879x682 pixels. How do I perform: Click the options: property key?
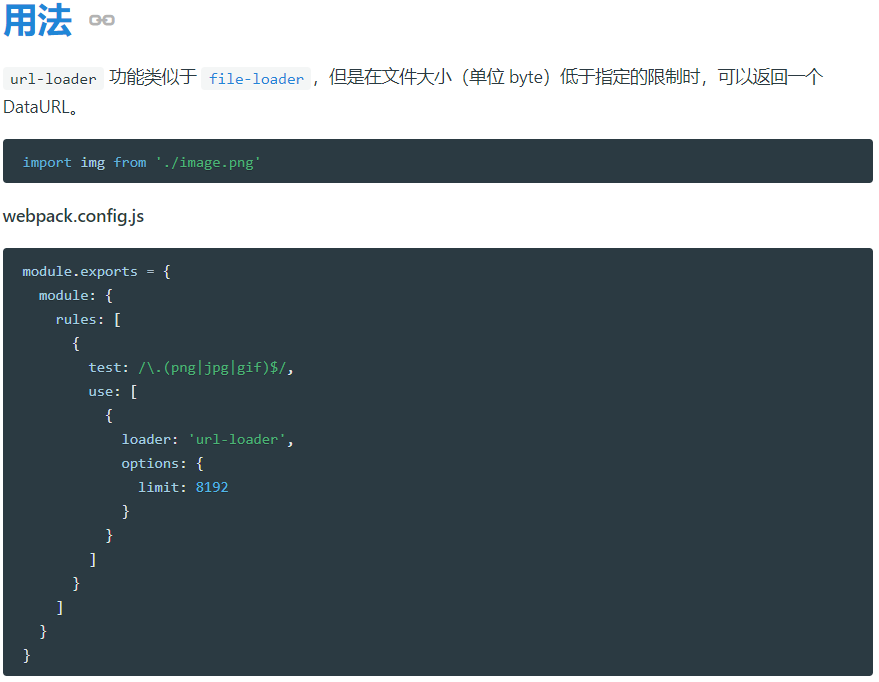(154, 463)
